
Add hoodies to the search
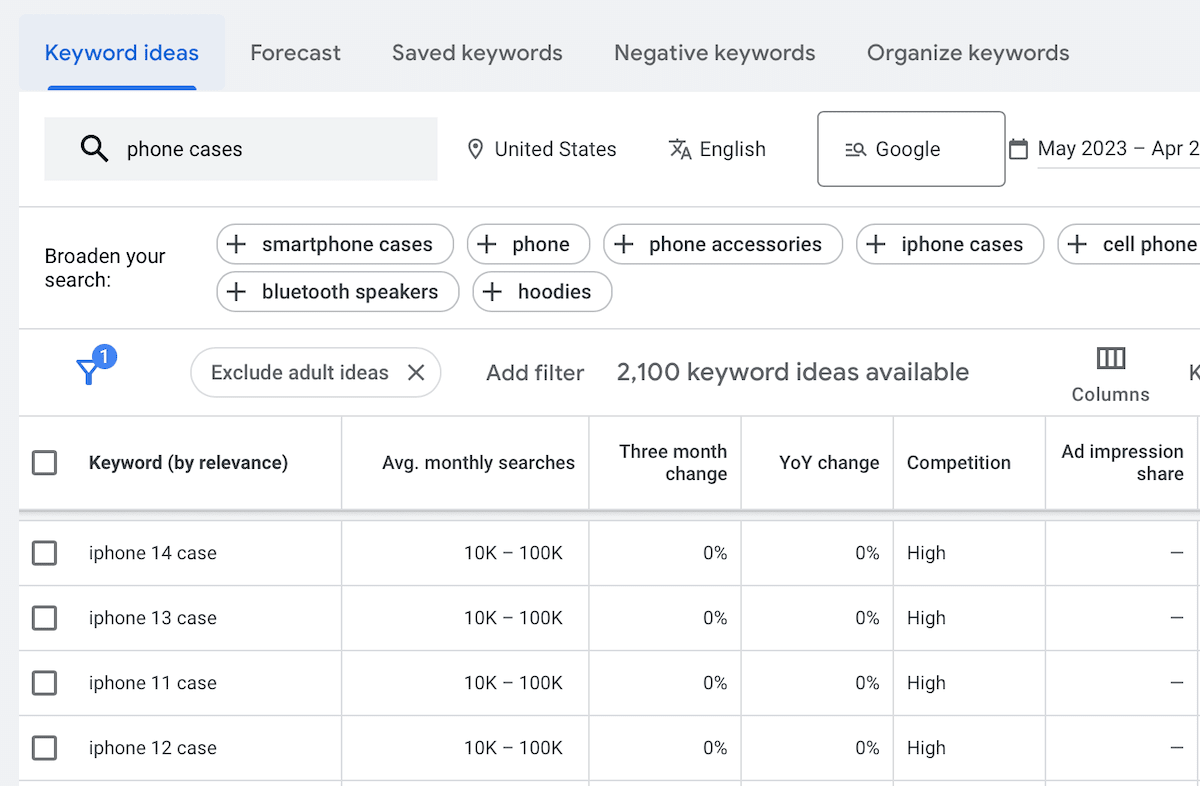542,292
